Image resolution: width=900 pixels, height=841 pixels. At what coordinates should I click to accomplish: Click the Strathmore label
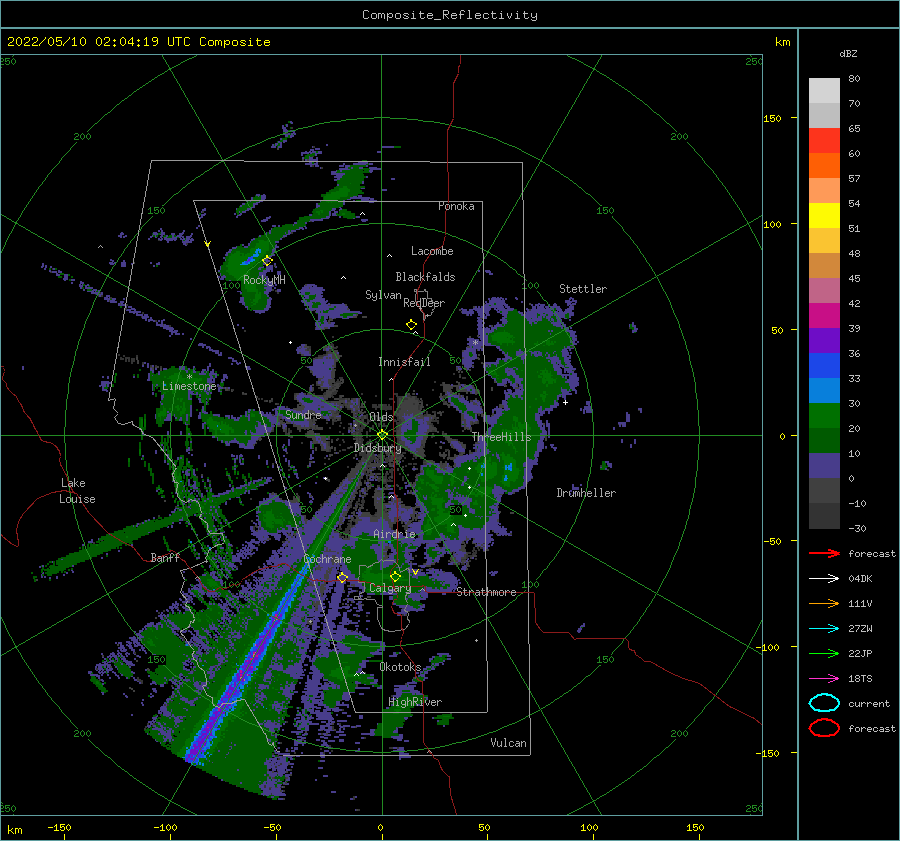point(486,592)
